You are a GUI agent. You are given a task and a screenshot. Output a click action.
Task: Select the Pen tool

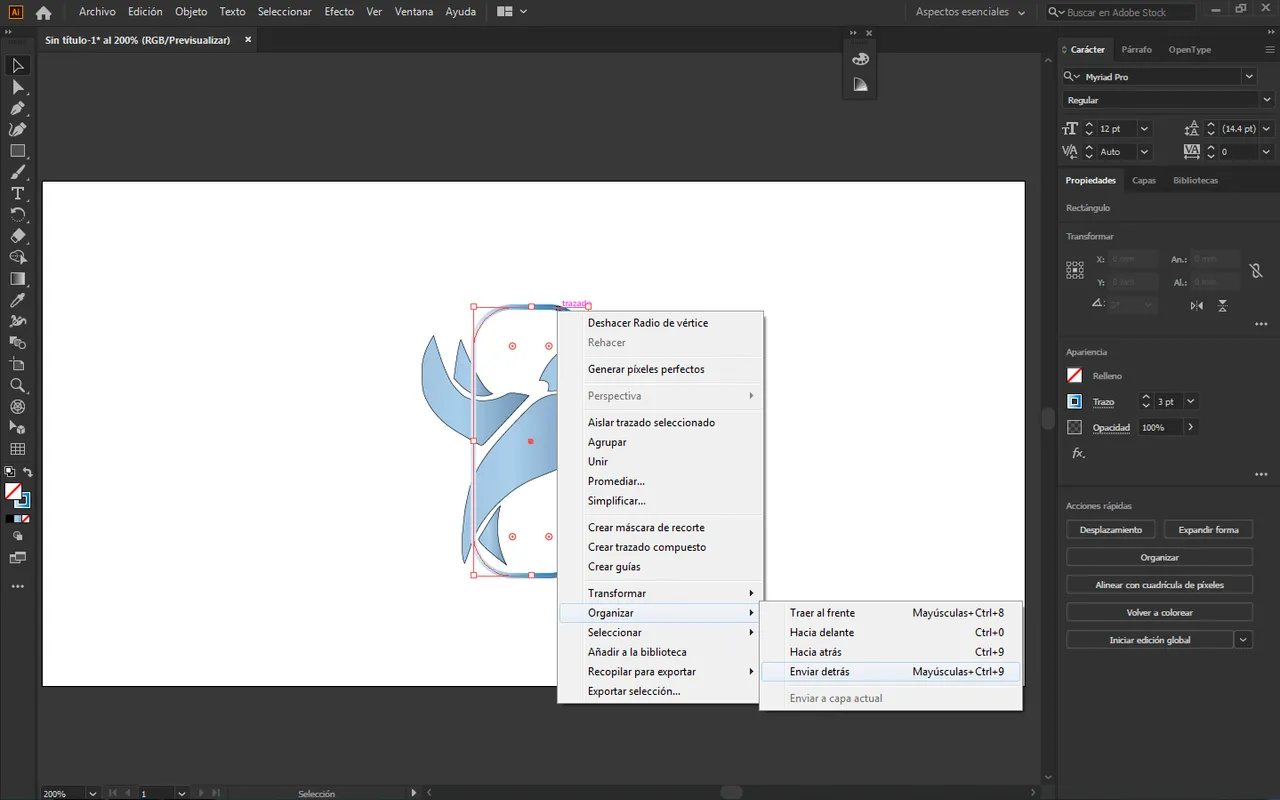[18, 108]
